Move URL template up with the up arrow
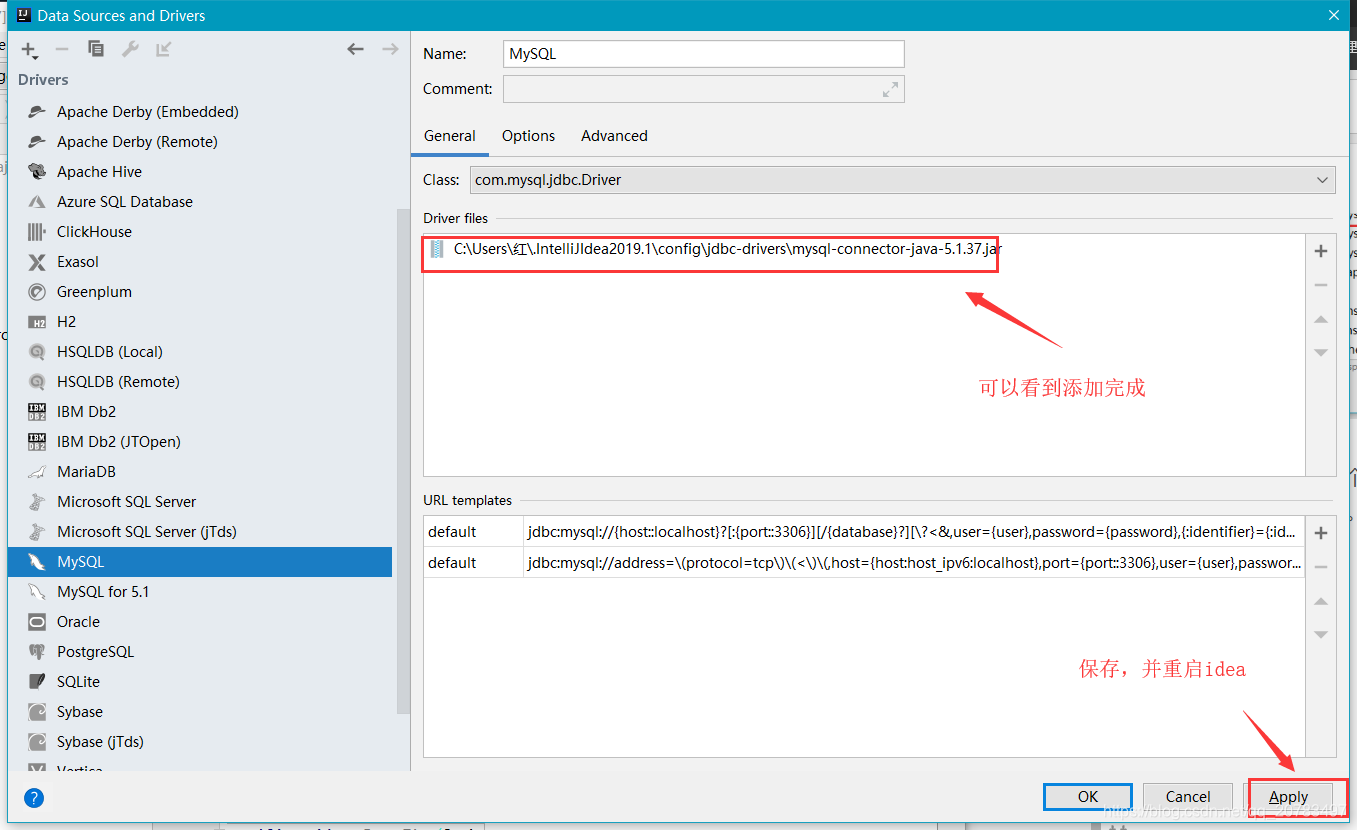This screenshot has height=830, width=1357. point(1321,601)
